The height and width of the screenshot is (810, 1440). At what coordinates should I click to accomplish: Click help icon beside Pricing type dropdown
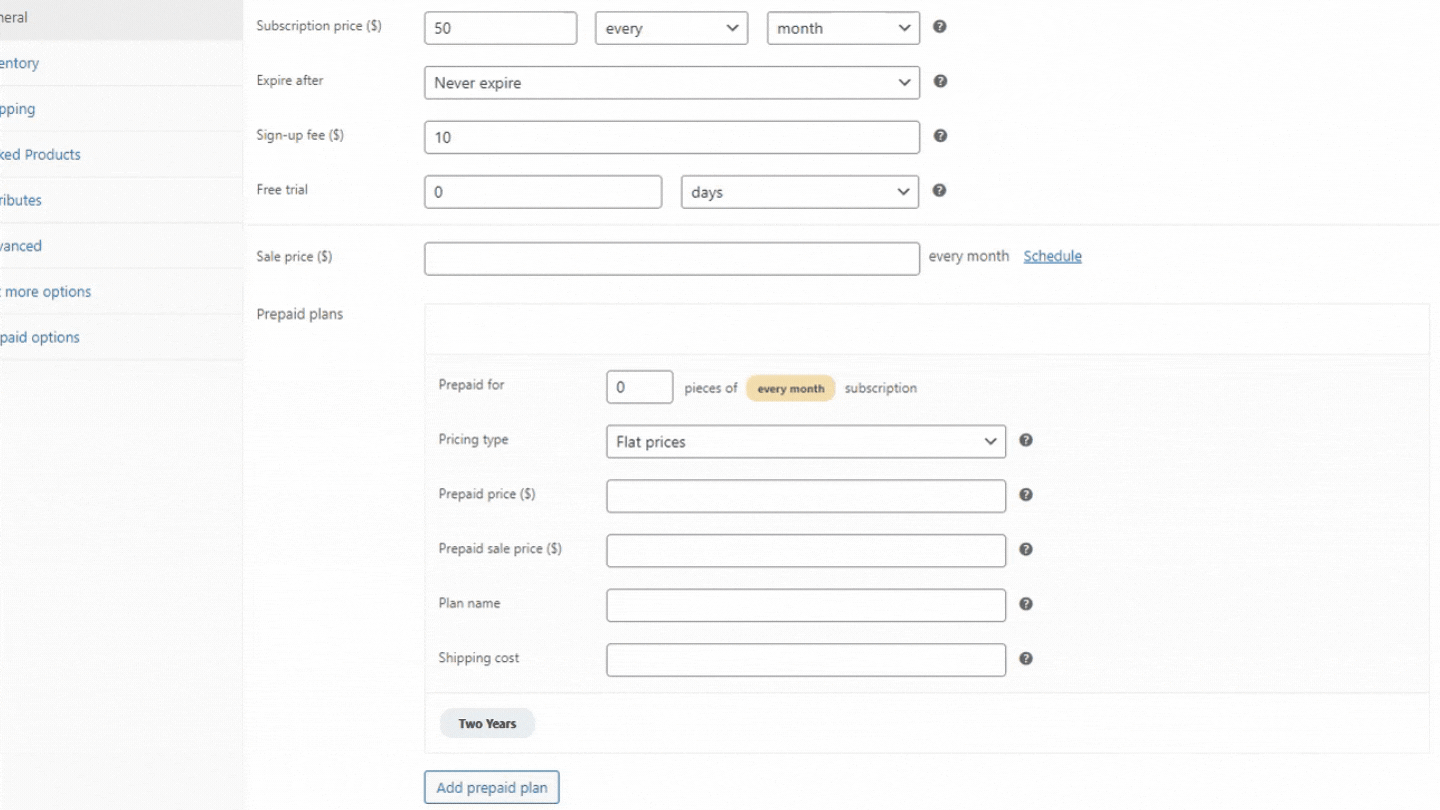tap(1025, 440)
